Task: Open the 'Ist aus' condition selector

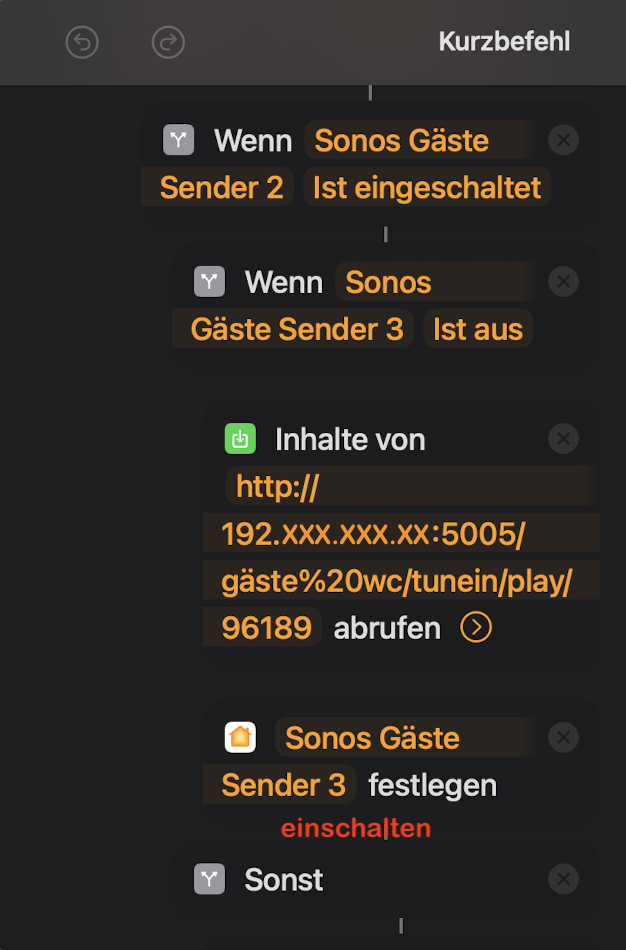Action: (478, 329)
